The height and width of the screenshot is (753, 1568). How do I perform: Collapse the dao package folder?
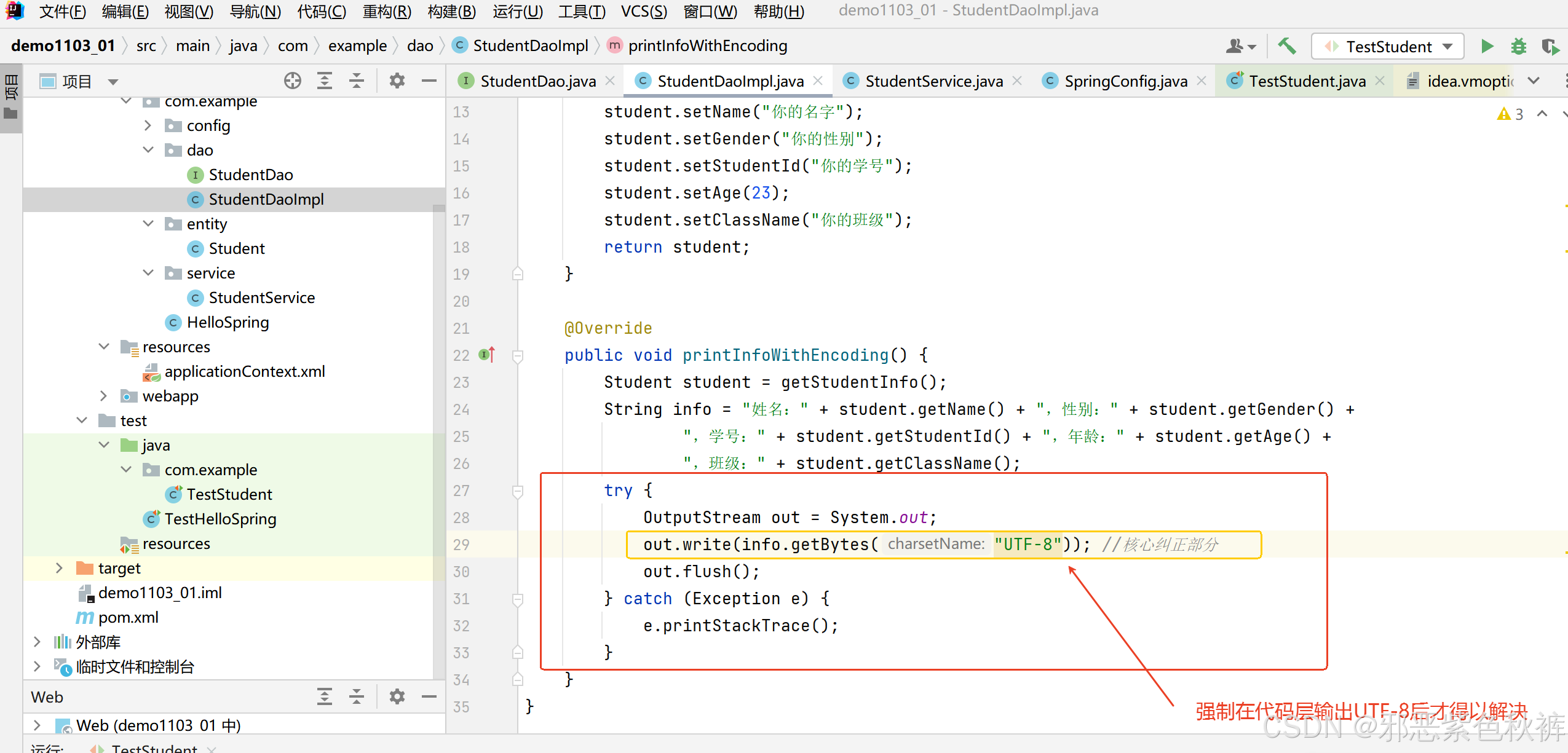[148, 150]
